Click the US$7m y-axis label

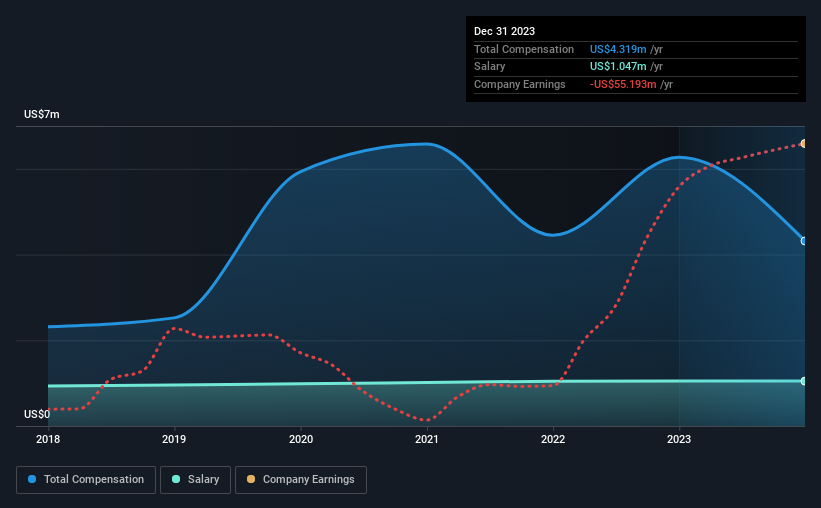click(42, 114)
